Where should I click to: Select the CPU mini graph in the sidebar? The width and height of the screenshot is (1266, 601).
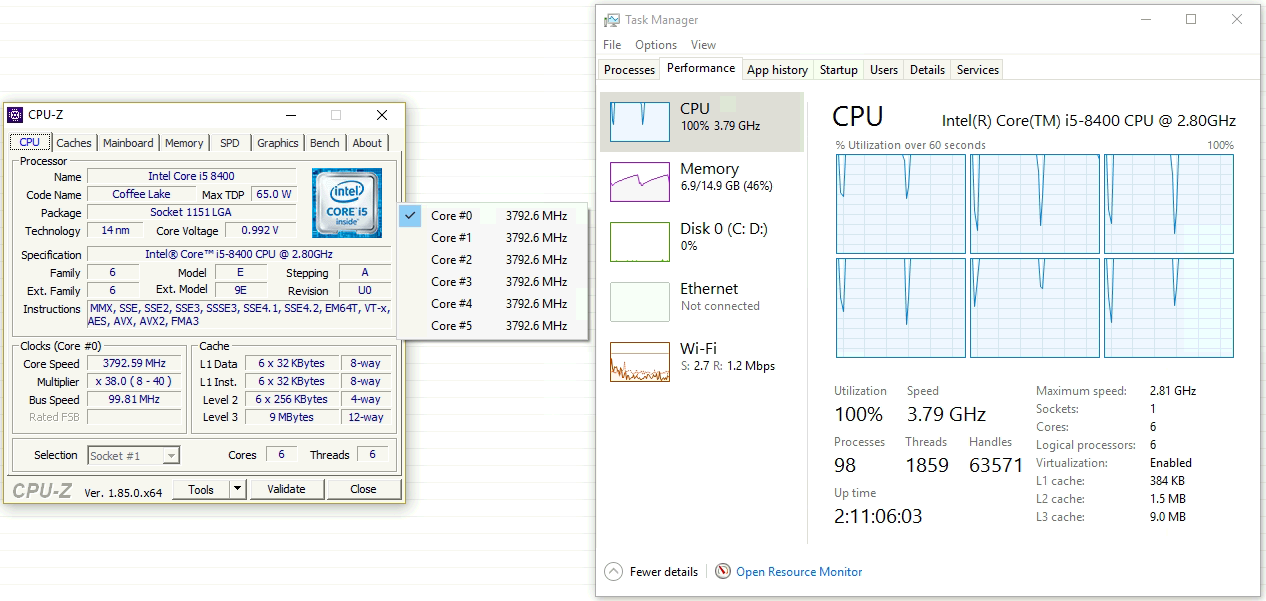click(640, 122)
